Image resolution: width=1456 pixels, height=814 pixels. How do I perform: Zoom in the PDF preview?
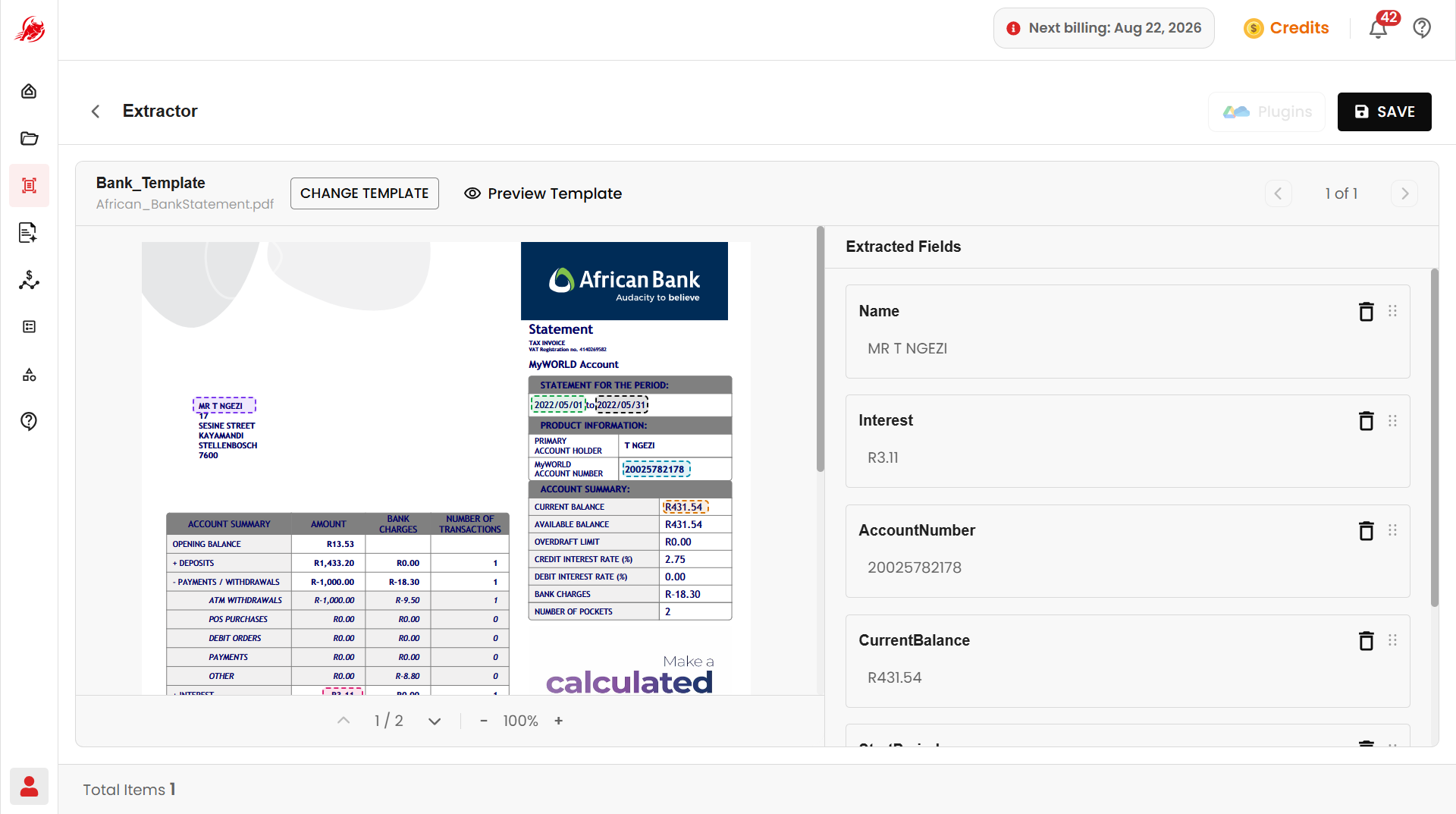[559, 721]
